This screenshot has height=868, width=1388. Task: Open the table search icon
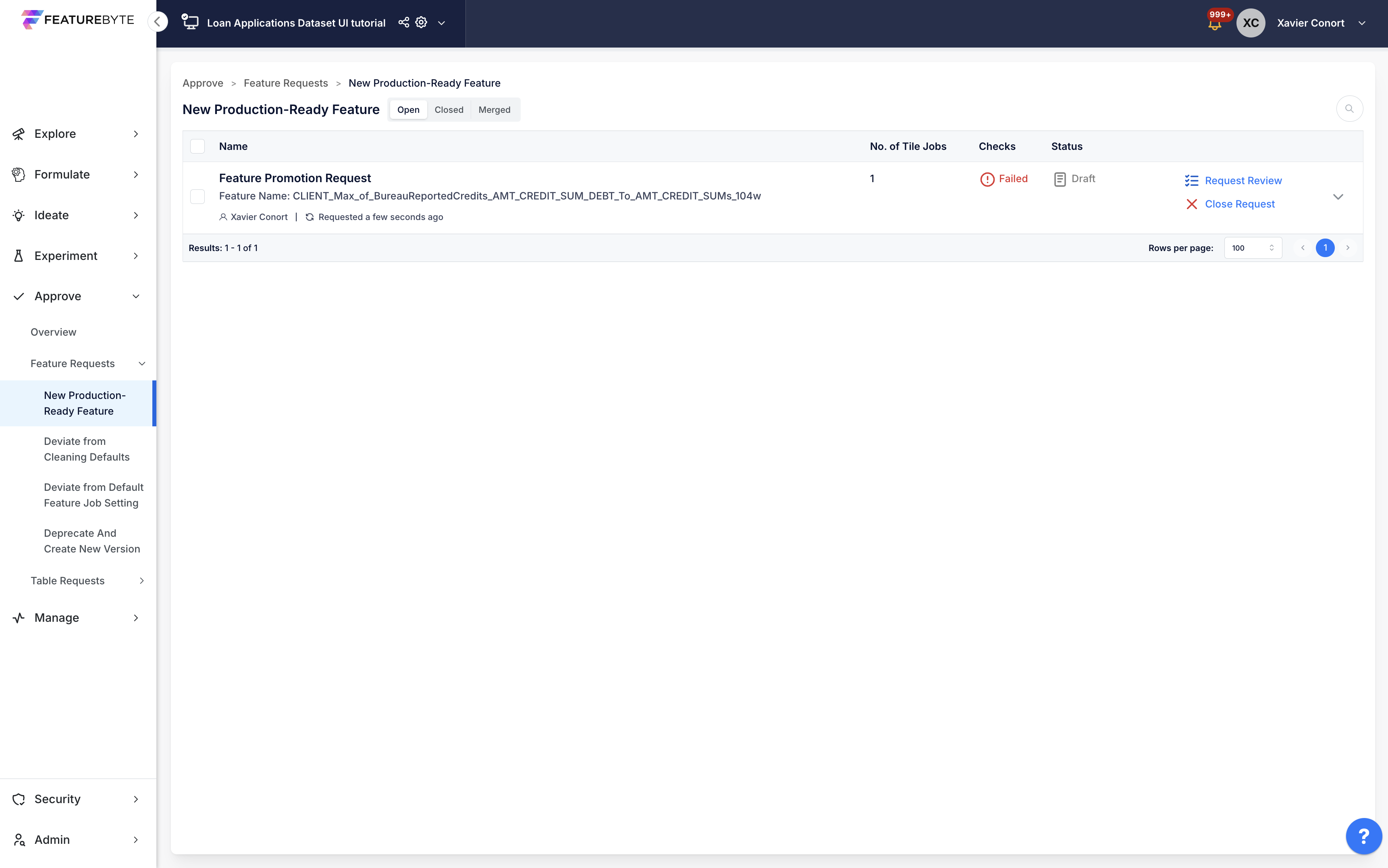1349,109
